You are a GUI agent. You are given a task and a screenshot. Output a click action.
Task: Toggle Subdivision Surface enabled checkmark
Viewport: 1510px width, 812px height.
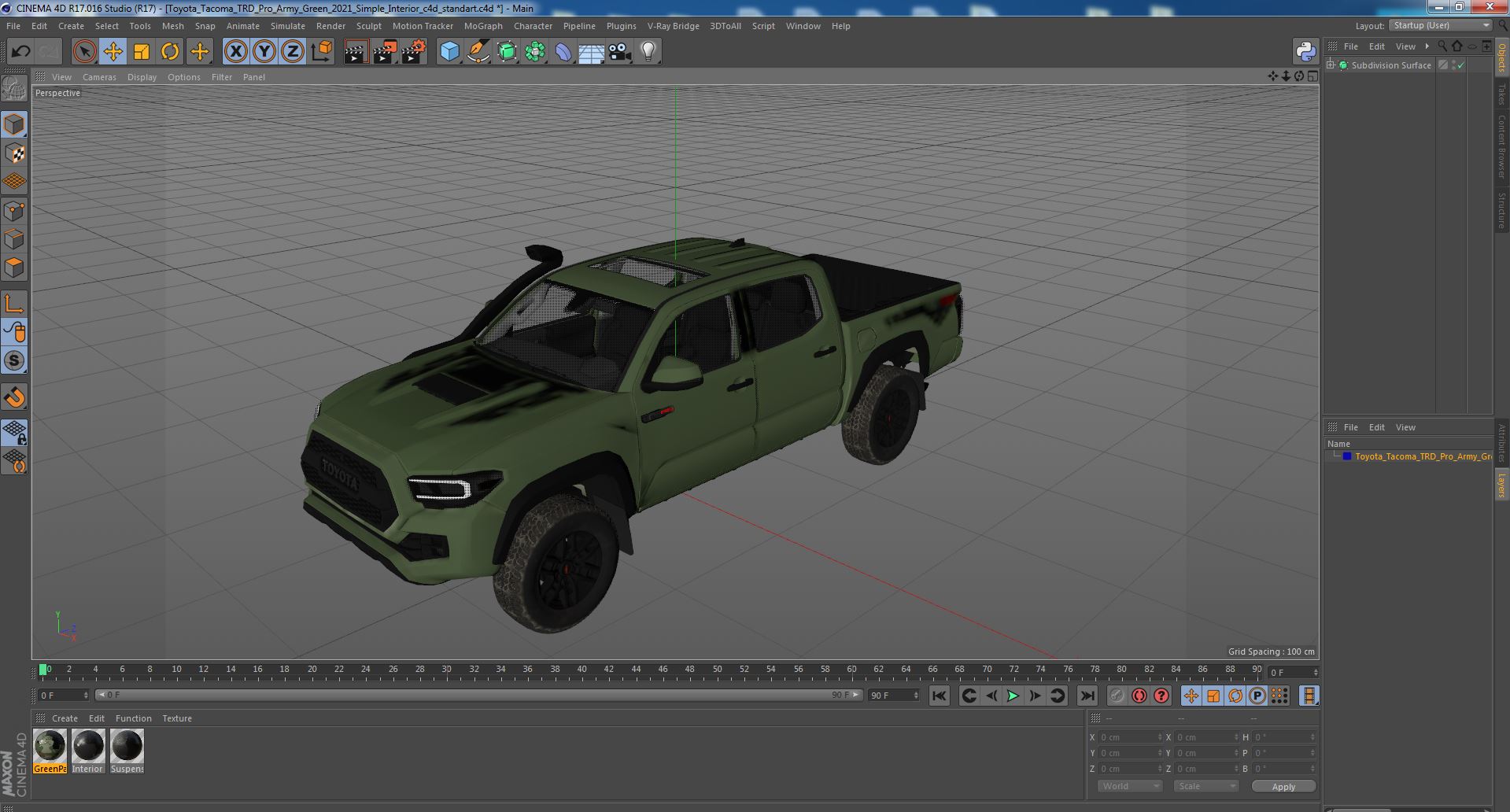tap(1461, 65)
